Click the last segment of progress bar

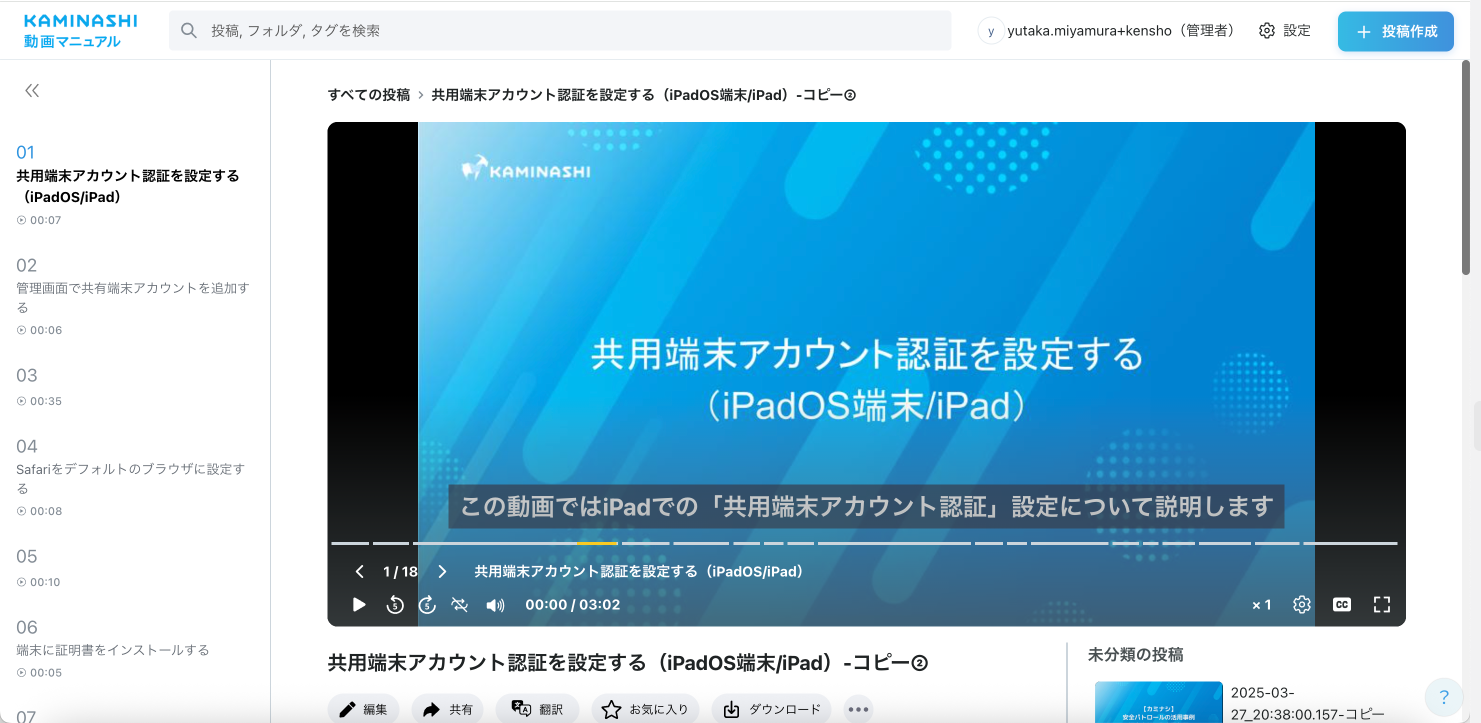1351,543
